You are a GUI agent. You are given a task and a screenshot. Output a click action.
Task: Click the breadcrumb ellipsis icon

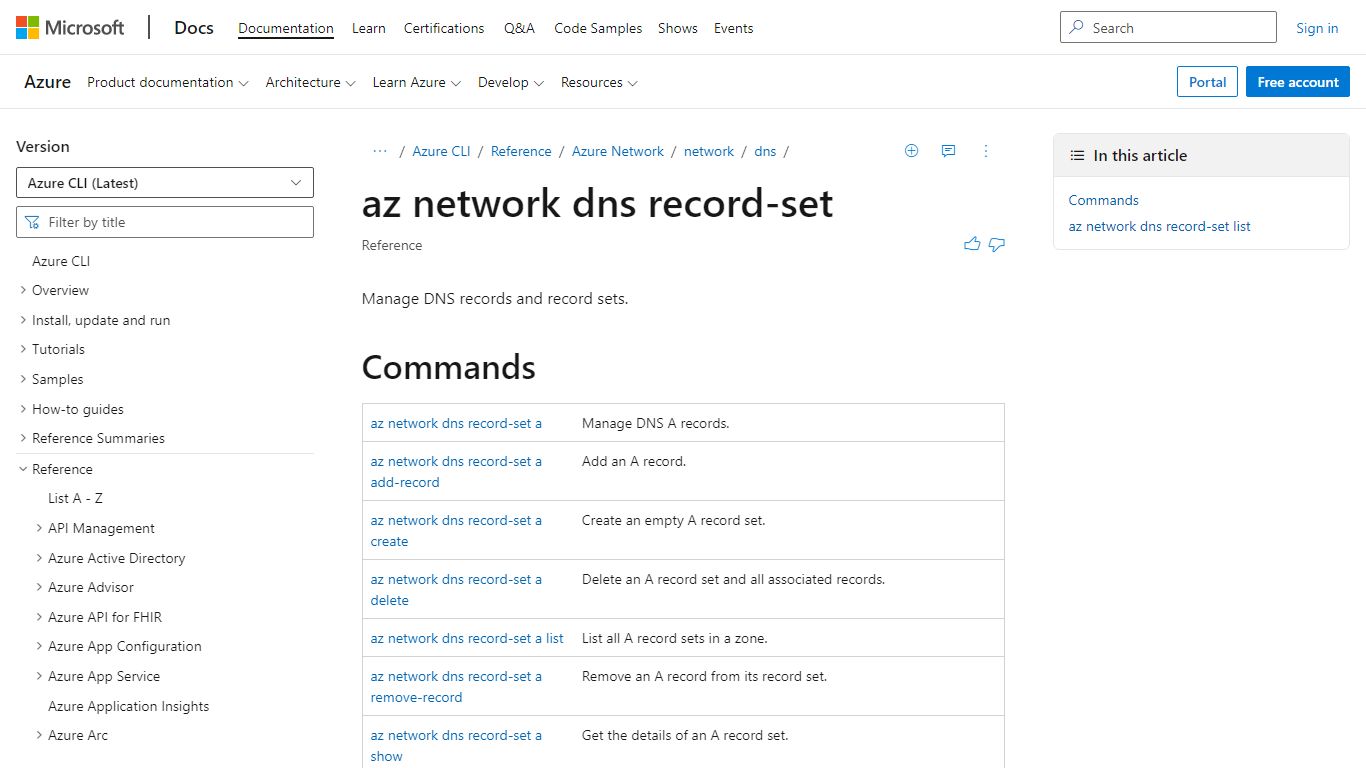(380, 151)
